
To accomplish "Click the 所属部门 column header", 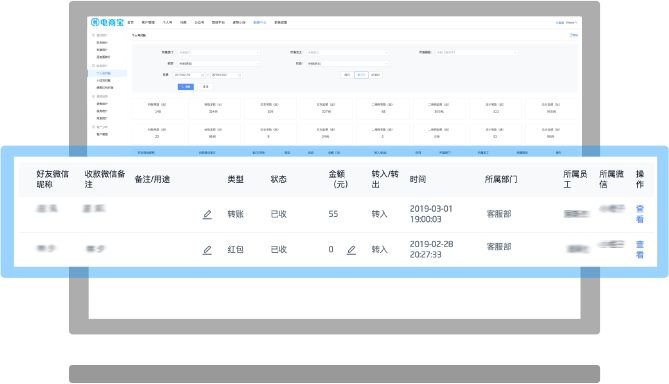I will [x=501, y=179].
